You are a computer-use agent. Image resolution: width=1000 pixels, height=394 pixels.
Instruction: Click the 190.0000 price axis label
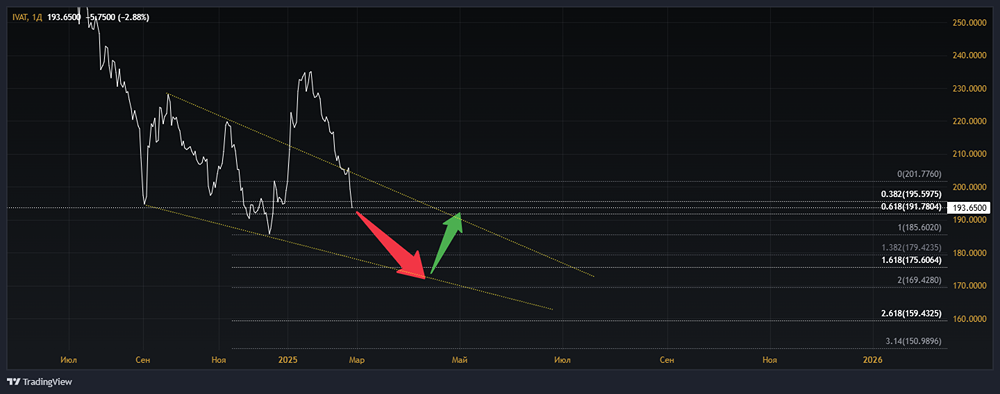(x=969, y=220)
